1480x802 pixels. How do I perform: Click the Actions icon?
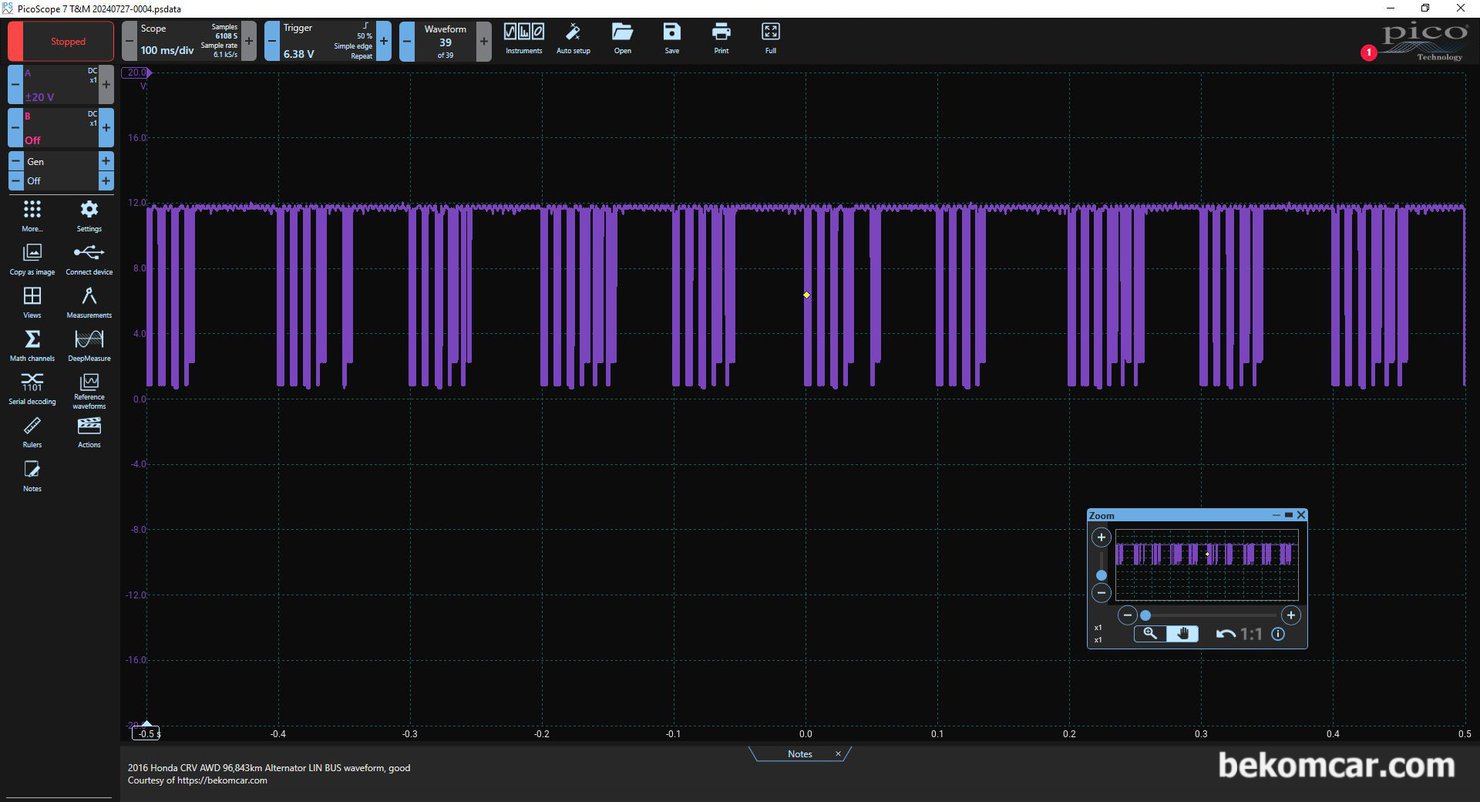(89, 428)
